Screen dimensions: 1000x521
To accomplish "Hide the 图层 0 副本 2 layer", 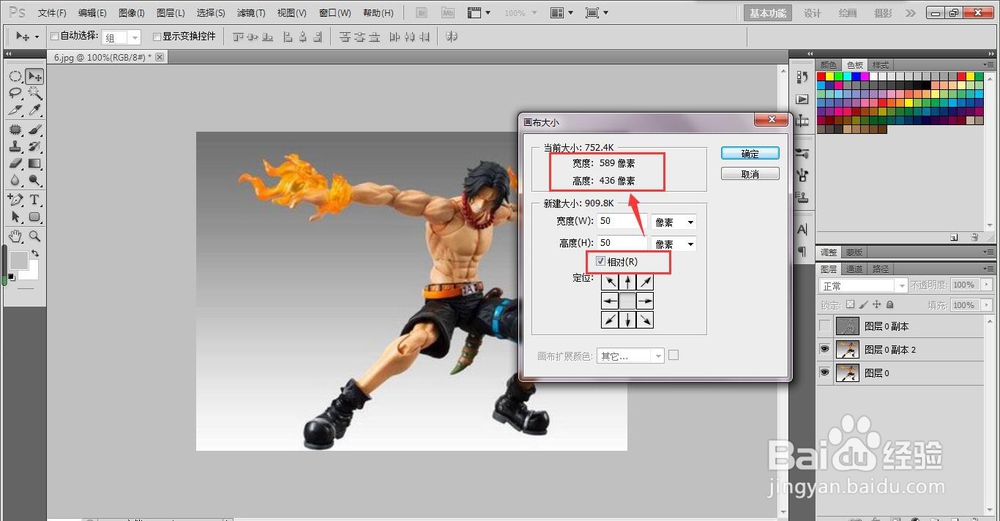I will pyautogui.click(x=825, y=349).
